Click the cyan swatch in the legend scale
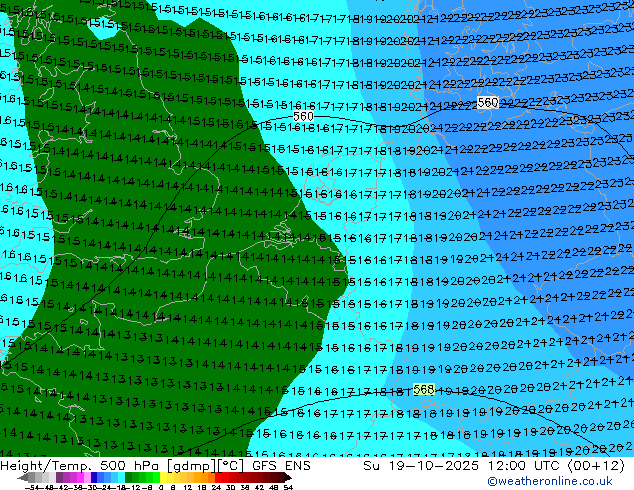 (x=121, y=478)
